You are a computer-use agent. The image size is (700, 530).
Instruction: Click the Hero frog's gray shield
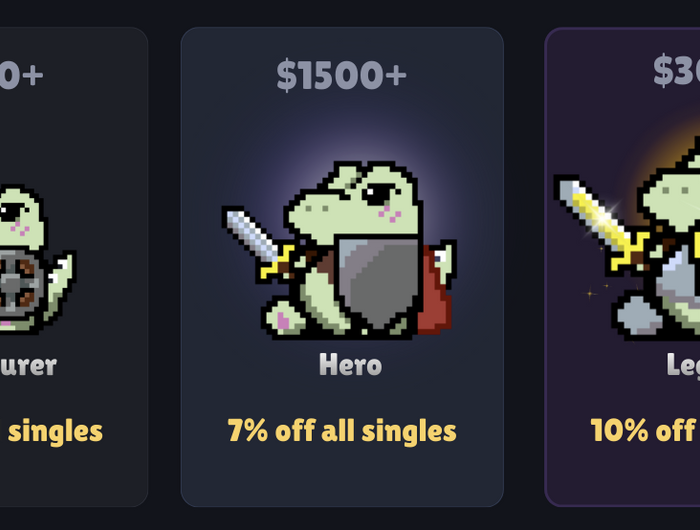point(379,282)
